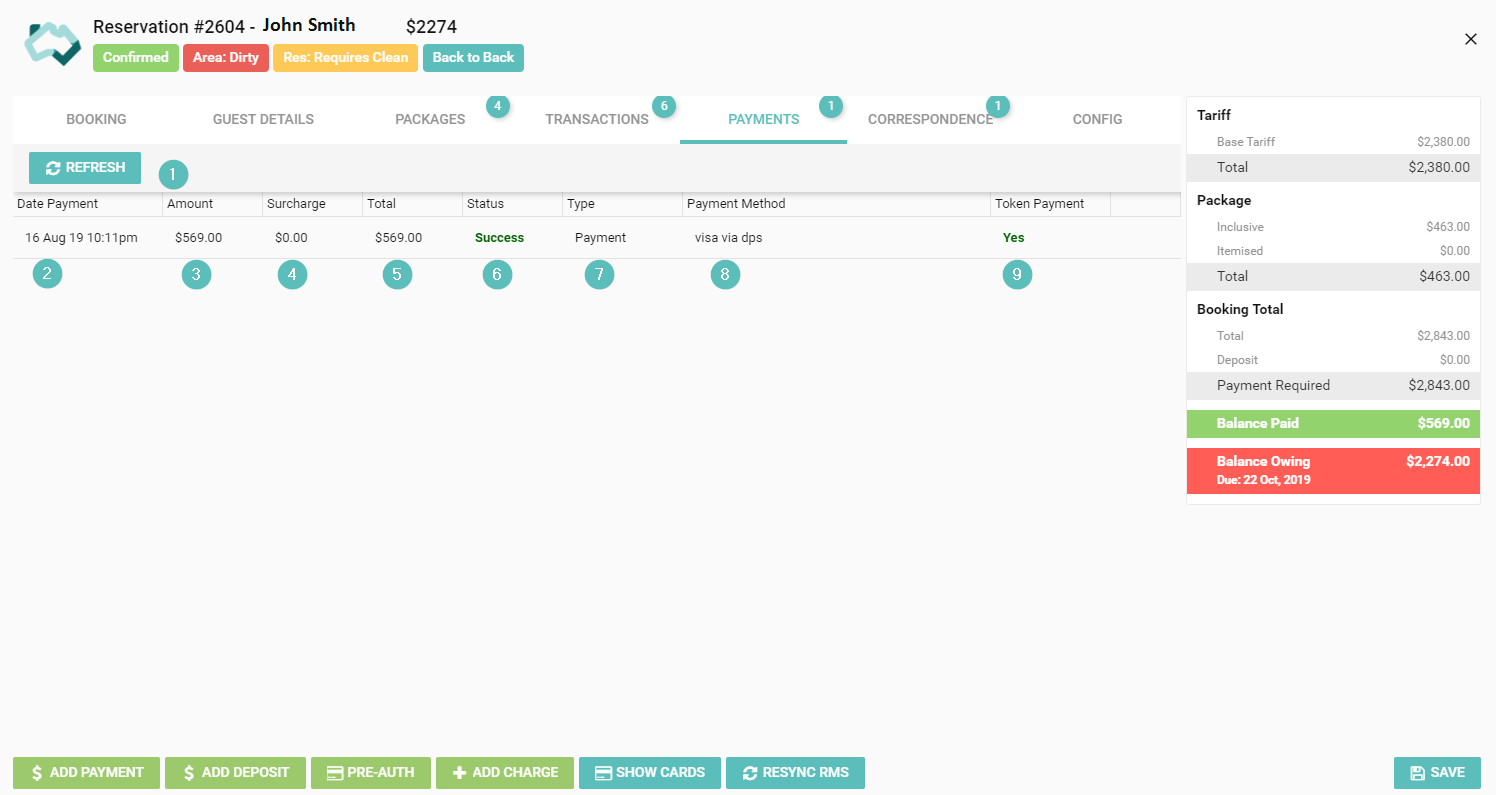Resync reservation with Resync RMS
The height and width of the screenshot is (795, 1496).
tap(795, 773)
